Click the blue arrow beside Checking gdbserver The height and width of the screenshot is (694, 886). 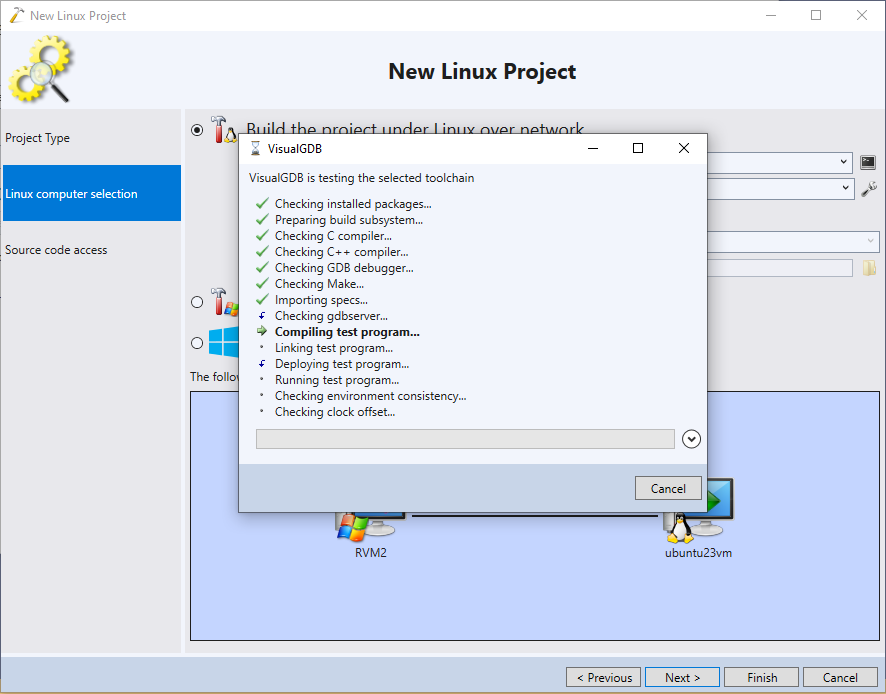262,315
